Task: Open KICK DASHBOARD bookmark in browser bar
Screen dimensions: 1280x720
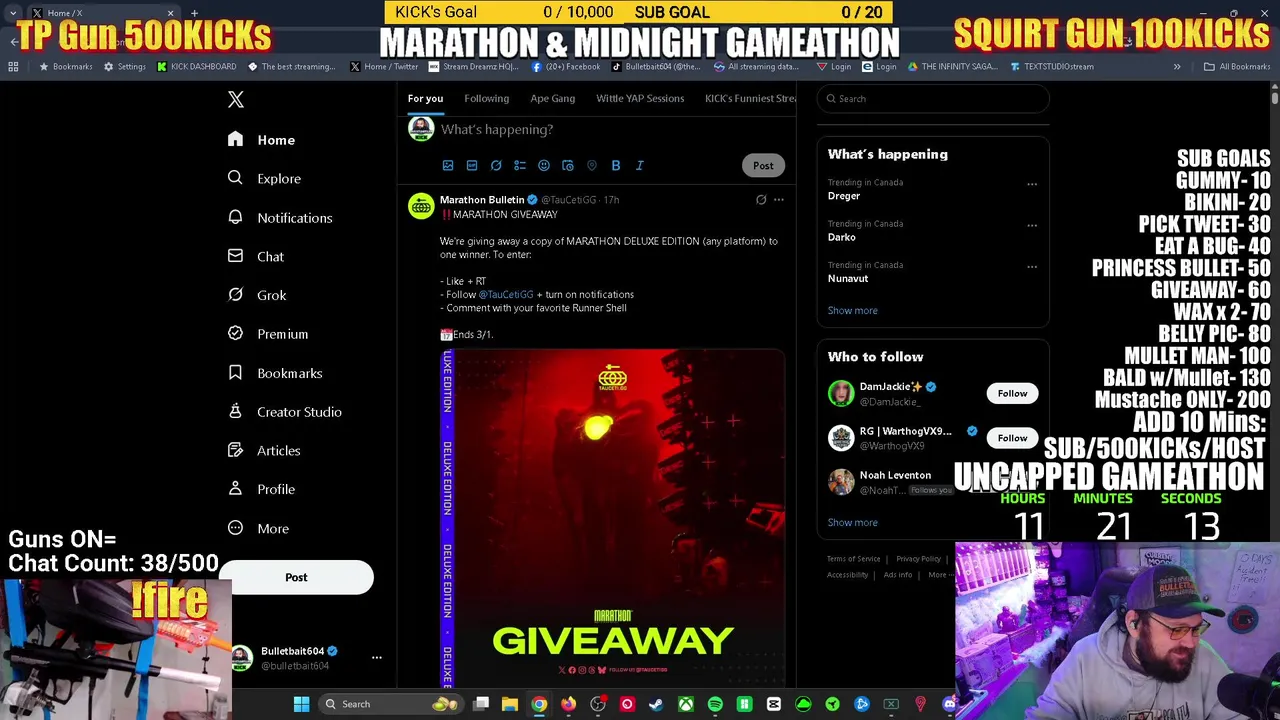Action: point(197,67)
